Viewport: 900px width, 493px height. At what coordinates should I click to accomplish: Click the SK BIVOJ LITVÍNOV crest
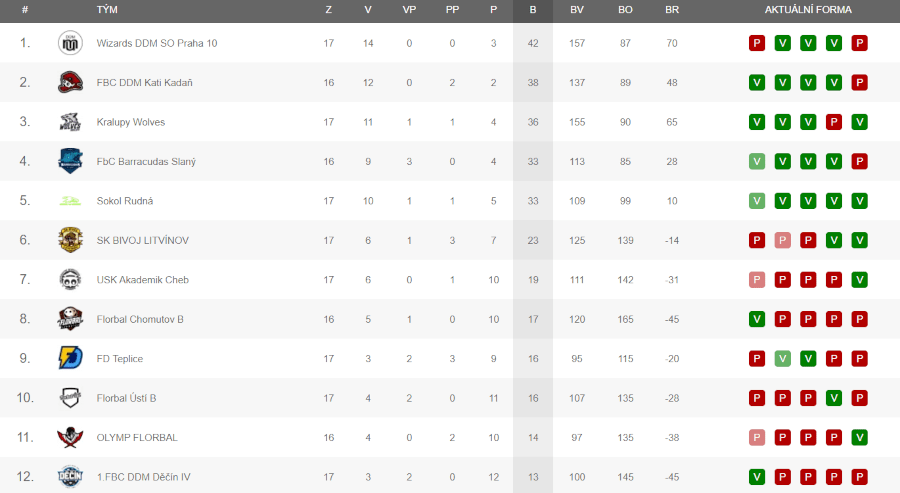coord(70,240)
